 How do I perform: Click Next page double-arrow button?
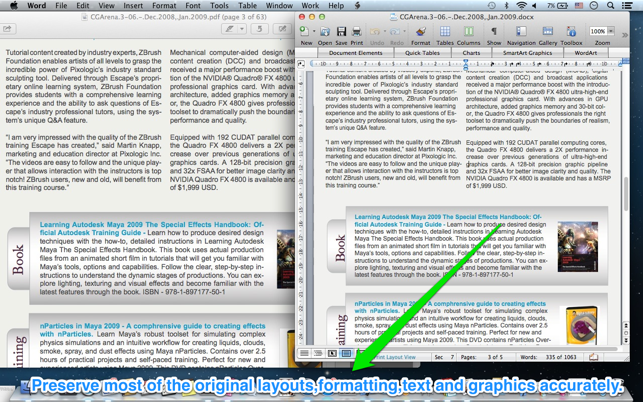coord(626,340)
